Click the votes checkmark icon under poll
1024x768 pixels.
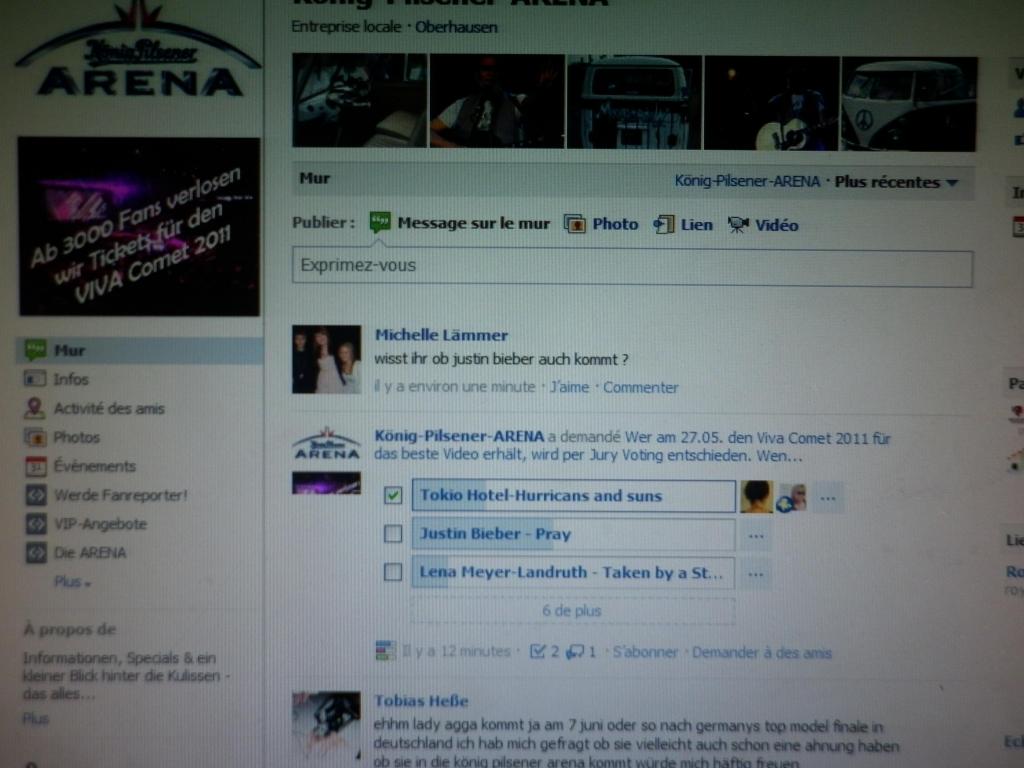tap(537, 652)
